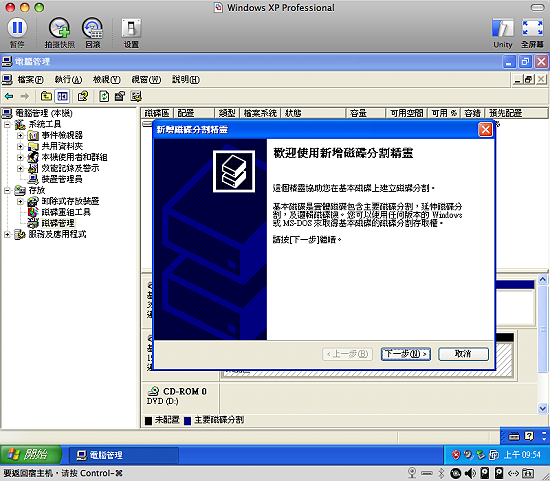The height and width of the screenshot is (481, 550).
Task: Click the rescan disks settings toolbar icon
Action: (120, 96)
